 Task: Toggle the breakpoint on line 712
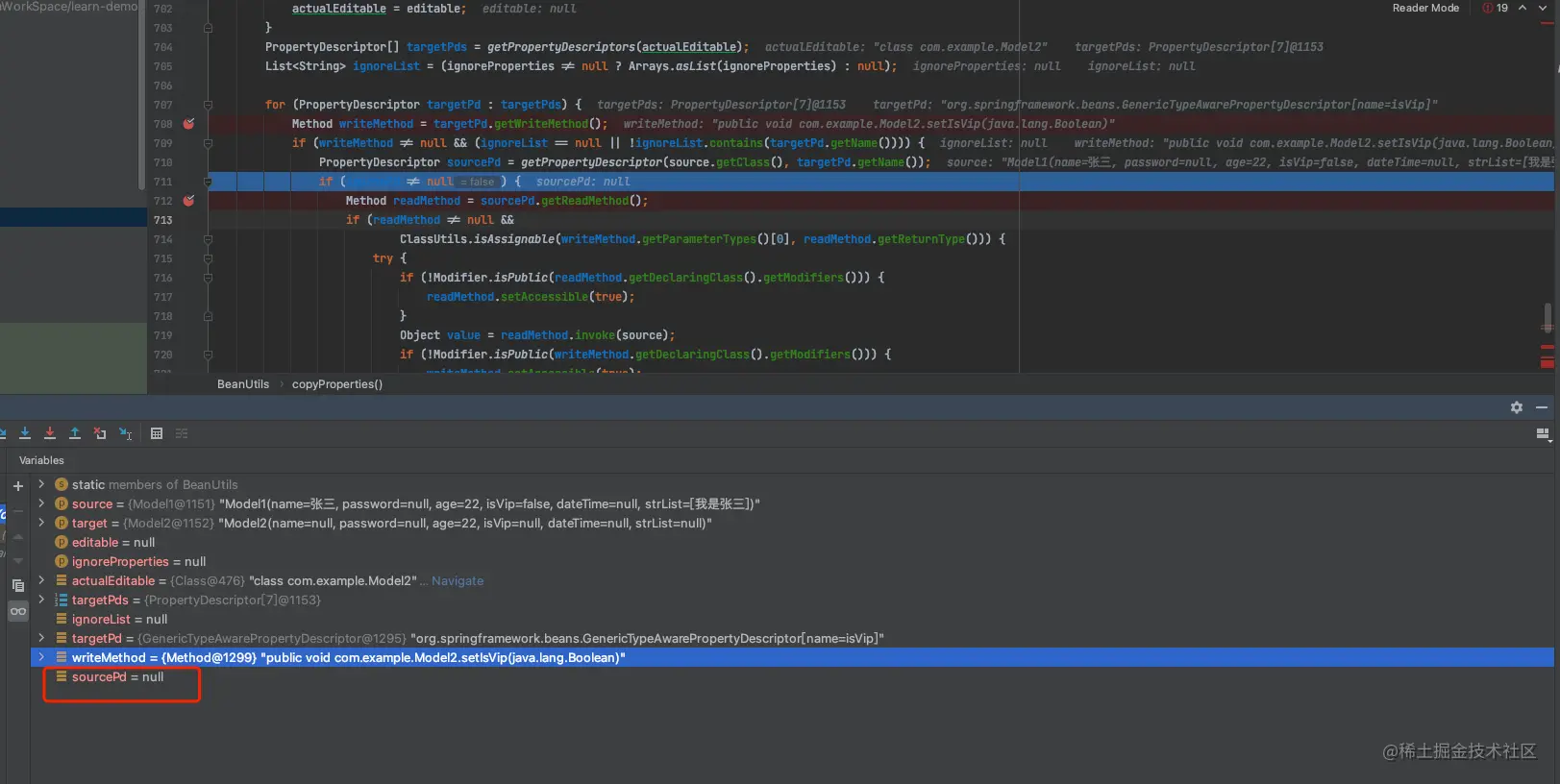[188, 201]
